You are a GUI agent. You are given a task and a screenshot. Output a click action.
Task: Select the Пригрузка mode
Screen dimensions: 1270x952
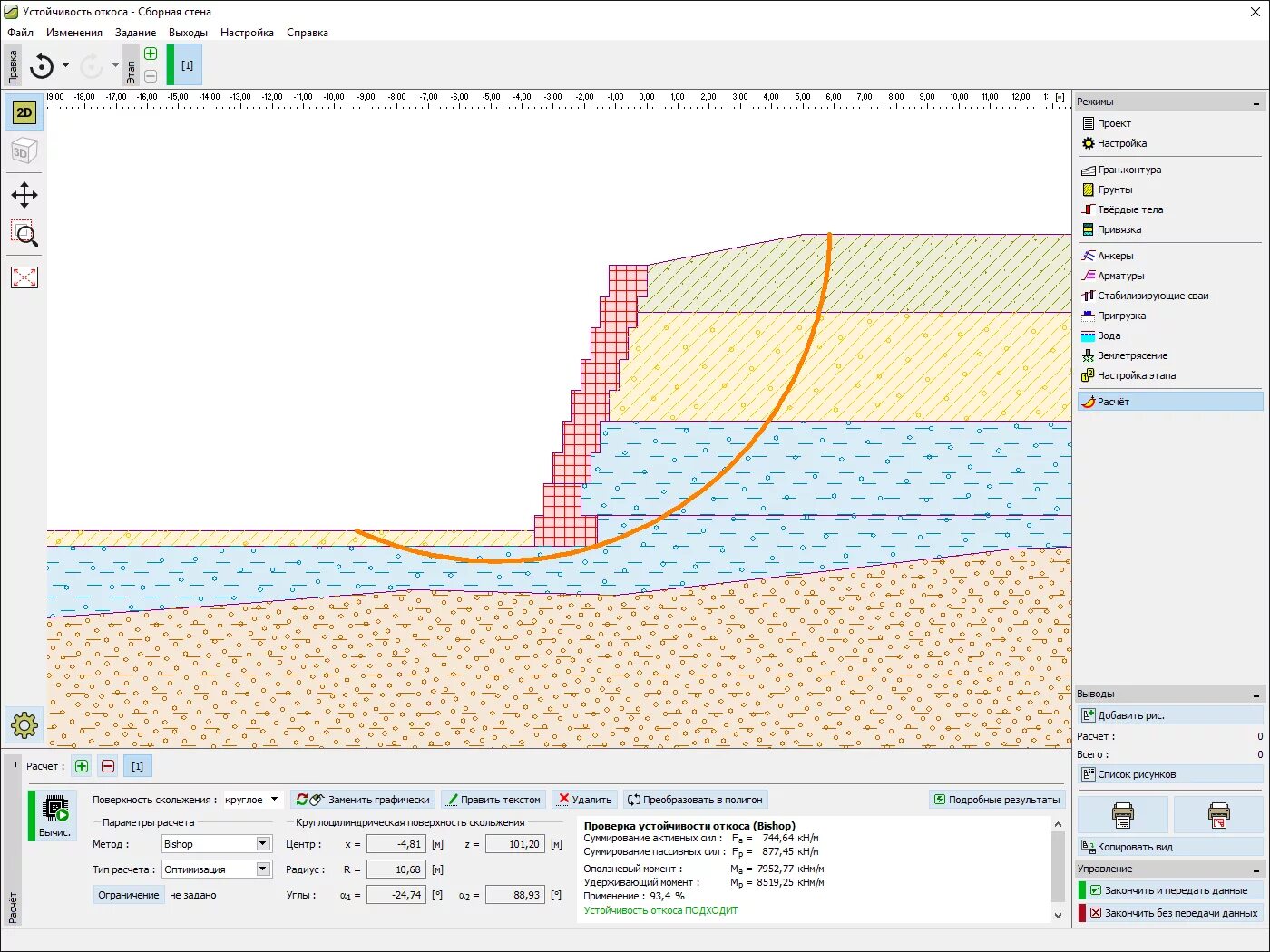[x=1170, y=316]
